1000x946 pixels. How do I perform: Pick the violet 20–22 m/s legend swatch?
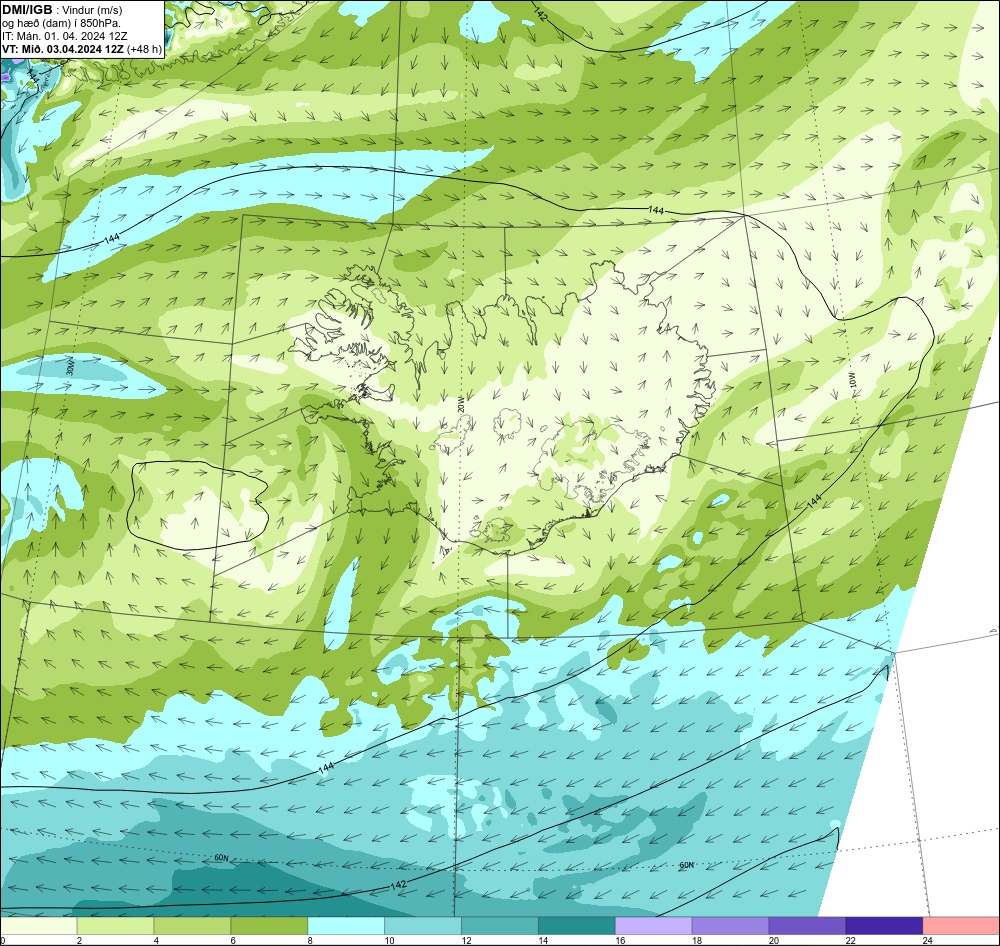pyautogui.click(x=807, y=926)
